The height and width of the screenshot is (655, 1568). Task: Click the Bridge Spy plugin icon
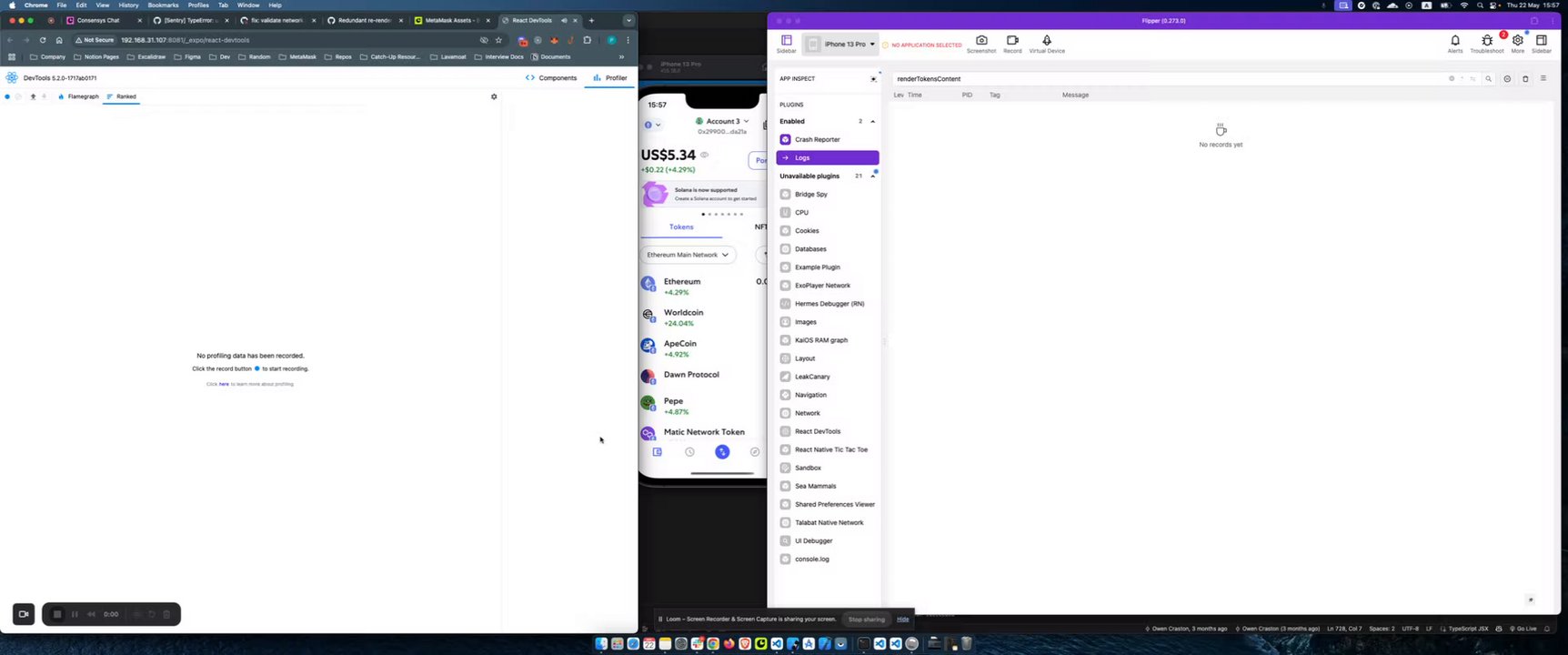786,194
